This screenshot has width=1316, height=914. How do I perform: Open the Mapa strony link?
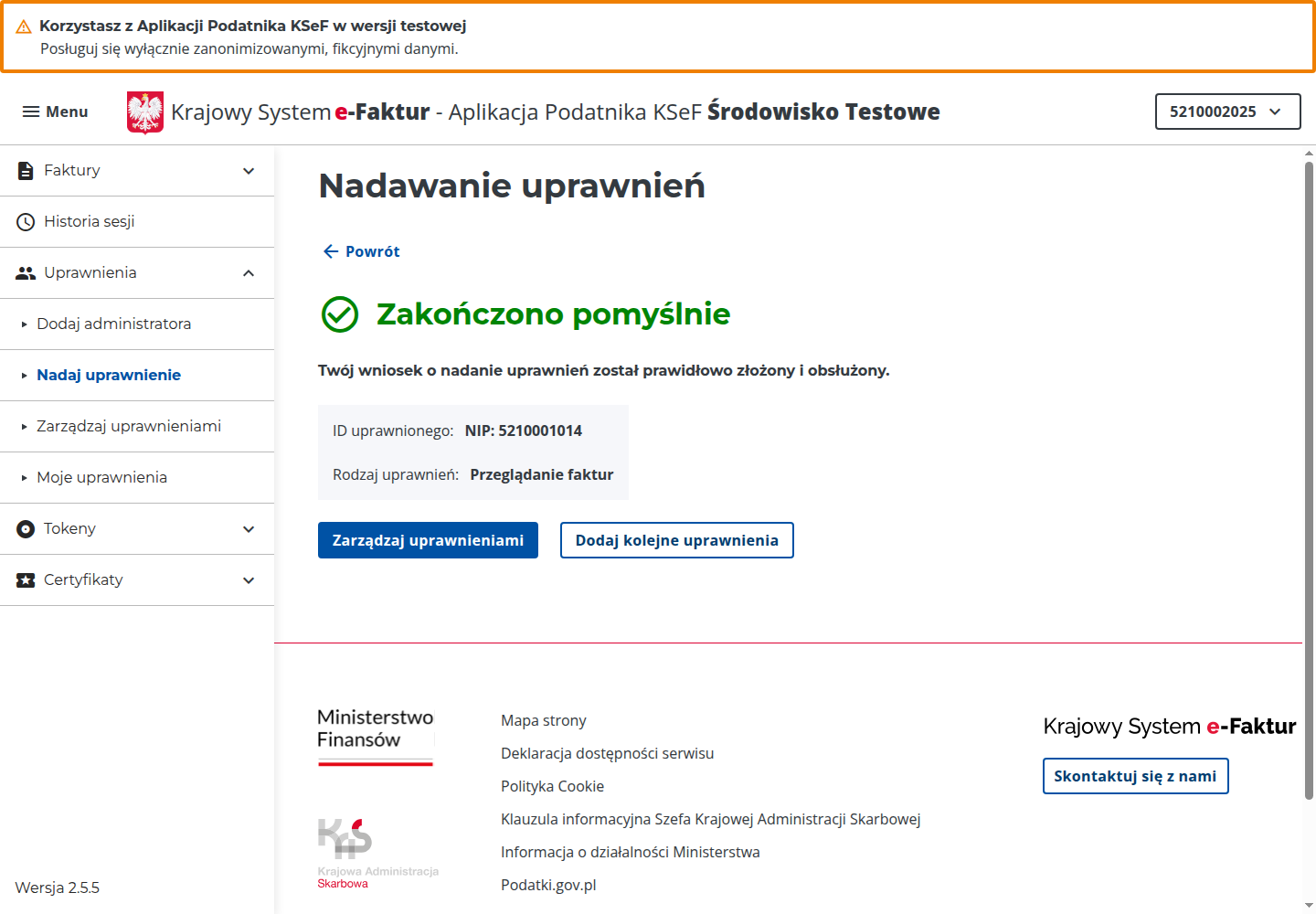(x=544, y=720)
